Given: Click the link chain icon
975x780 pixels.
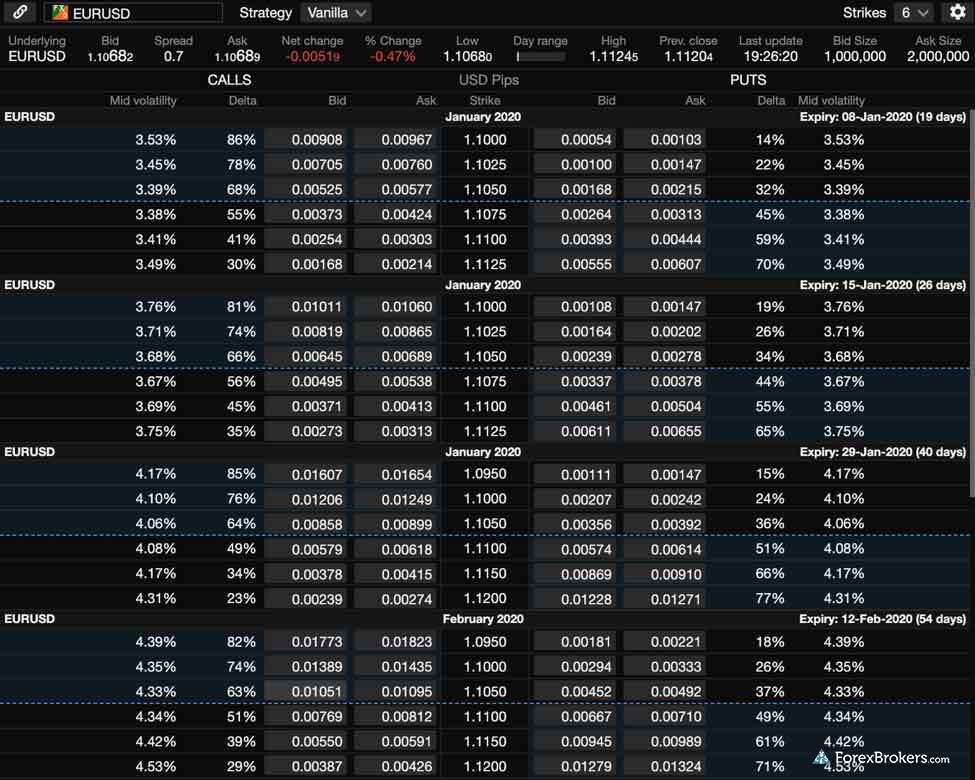Looking at the screenshot, I should [x=20, y=13].
